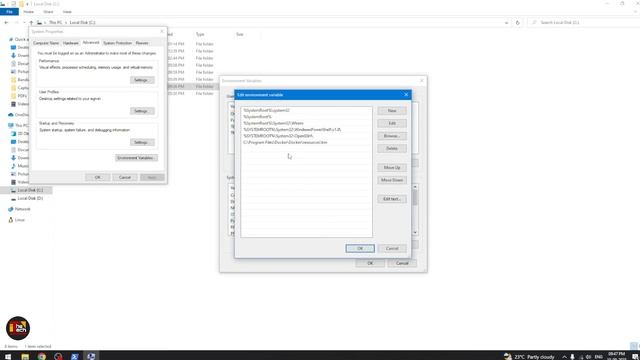Select the System32\OpenSSH path entry

306,136
